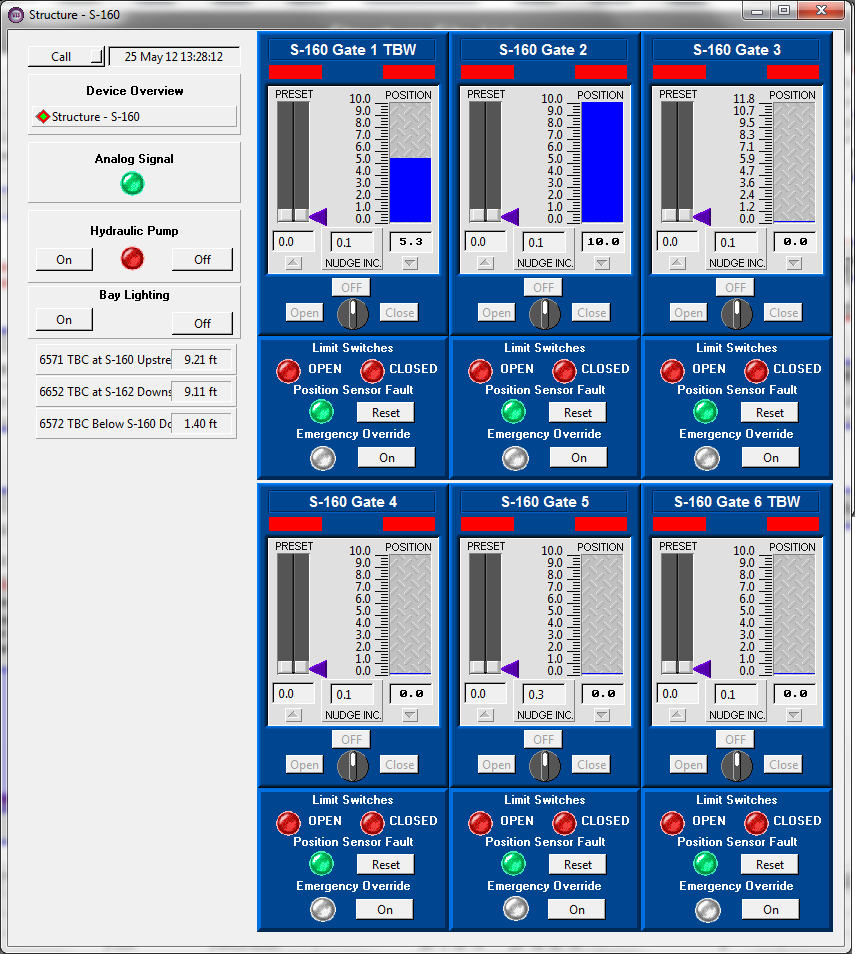Image resolution: width=855 pixels, height=954 pixels.
Task: Click Gate 6 preset up arrow
Action: click(x=677, y=716)
